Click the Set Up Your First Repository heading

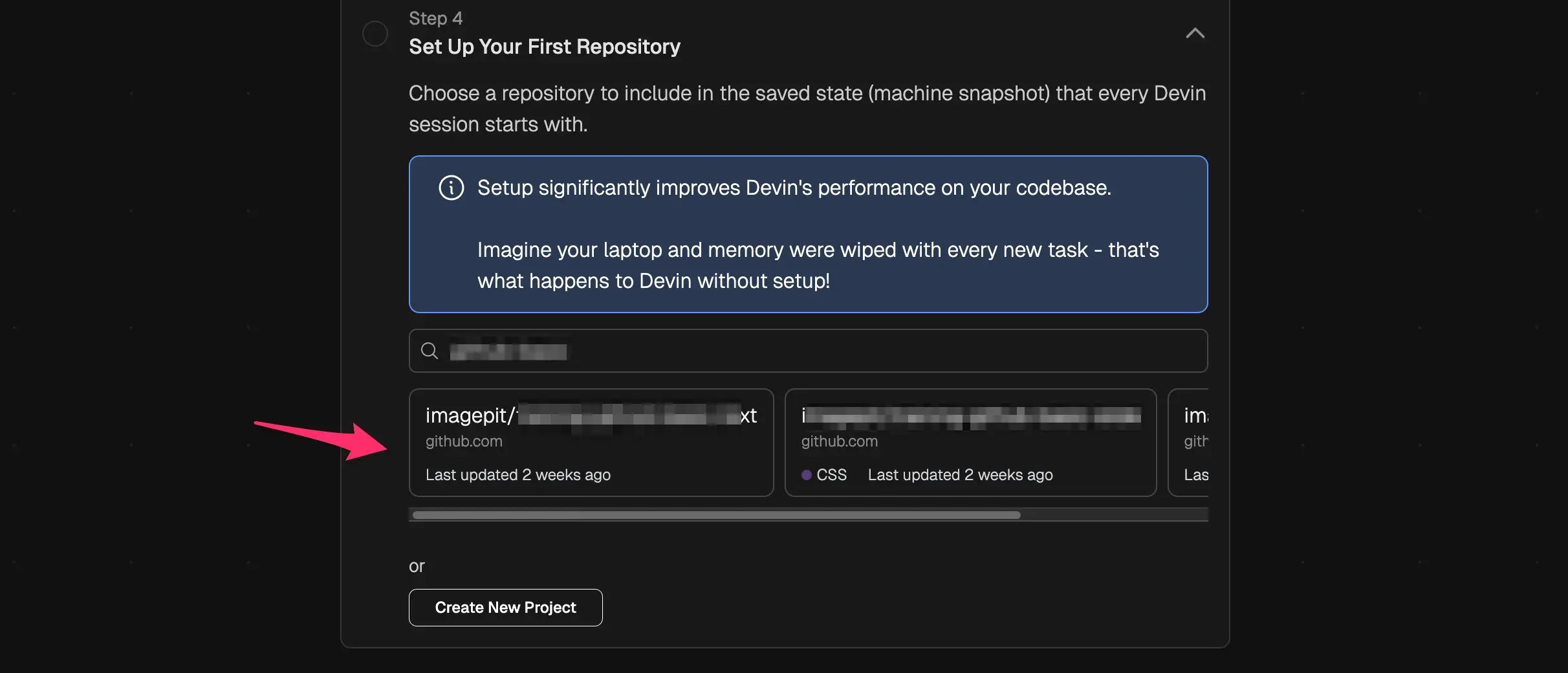(x=545, y=47)
